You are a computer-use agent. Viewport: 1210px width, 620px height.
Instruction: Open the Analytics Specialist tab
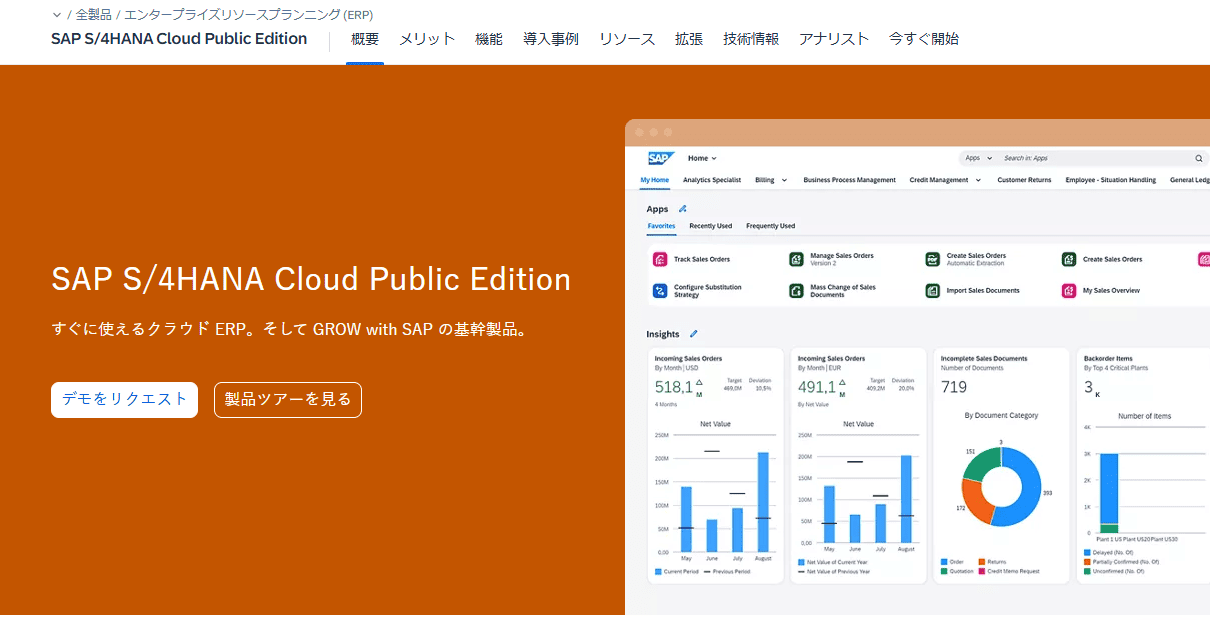click(712, 180)
